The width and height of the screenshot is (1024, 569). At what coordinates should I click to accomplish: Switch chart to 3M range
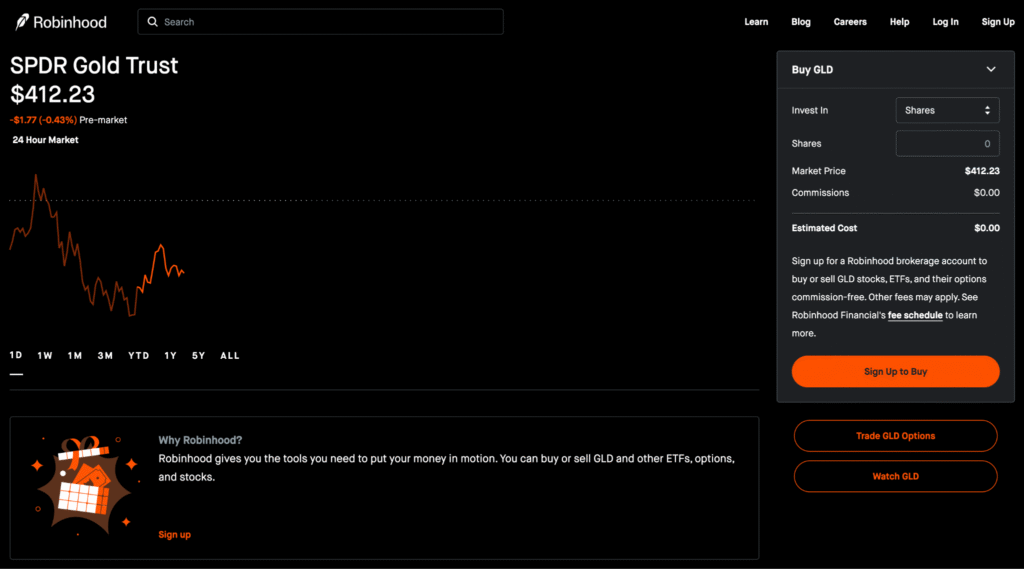point(105,355)
